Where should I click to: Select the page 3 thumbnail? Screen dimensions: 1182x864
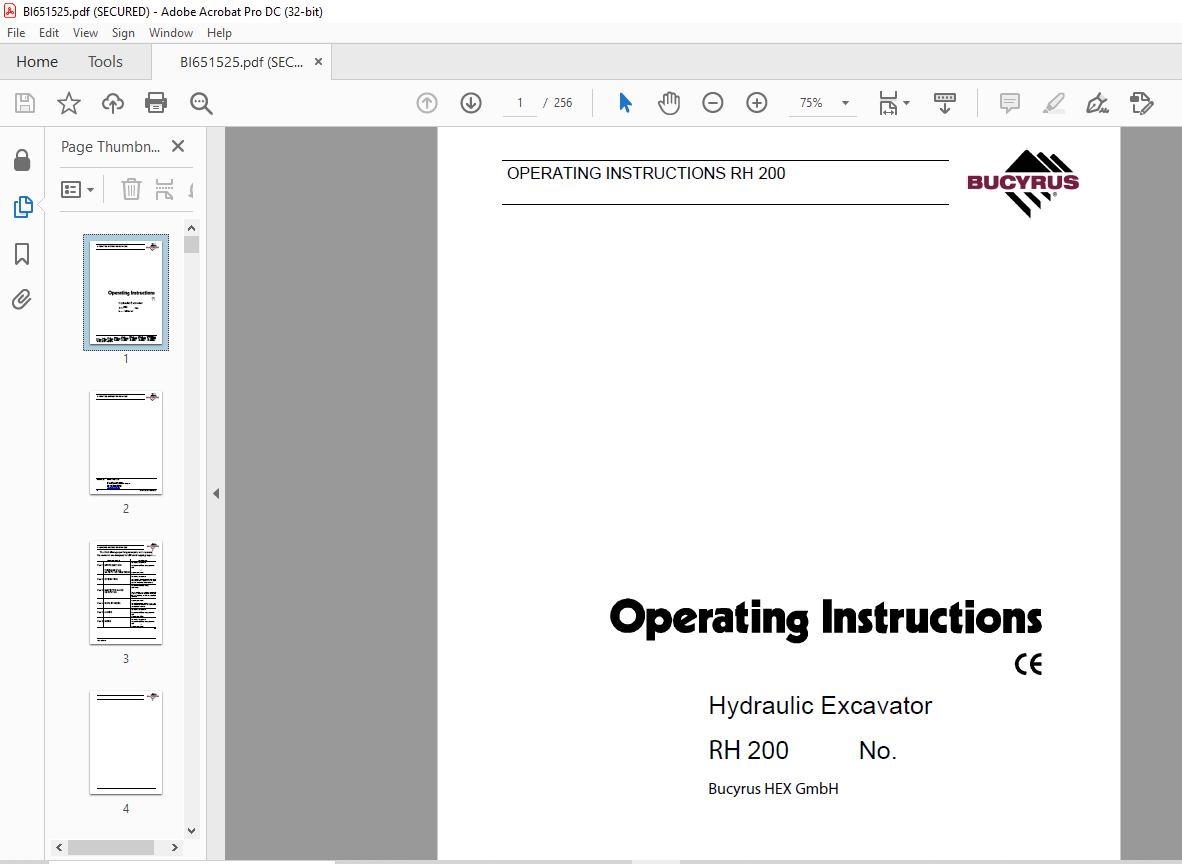click(x=126, y=593)
